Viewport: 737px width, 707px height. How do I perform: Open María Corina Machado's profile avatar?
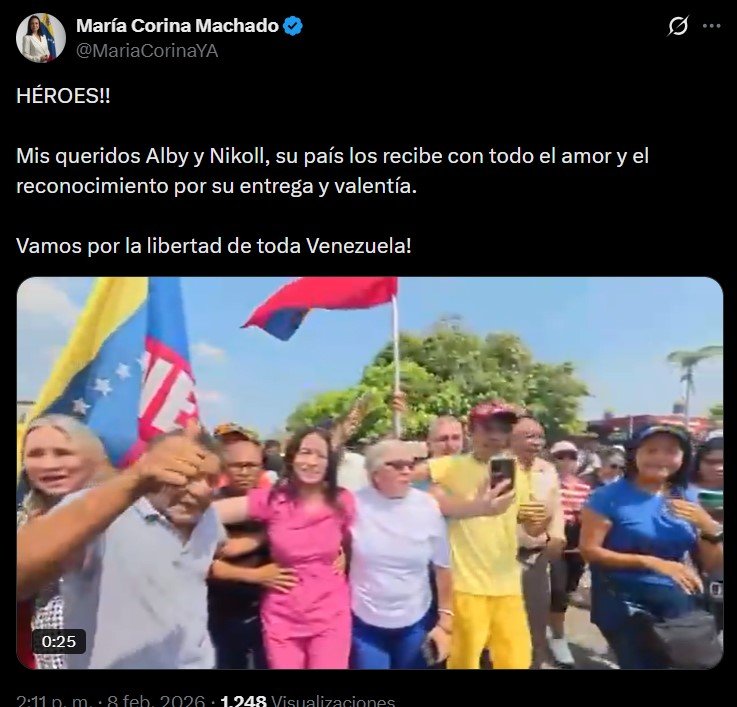pyautogui.click(x=40, y=38)
